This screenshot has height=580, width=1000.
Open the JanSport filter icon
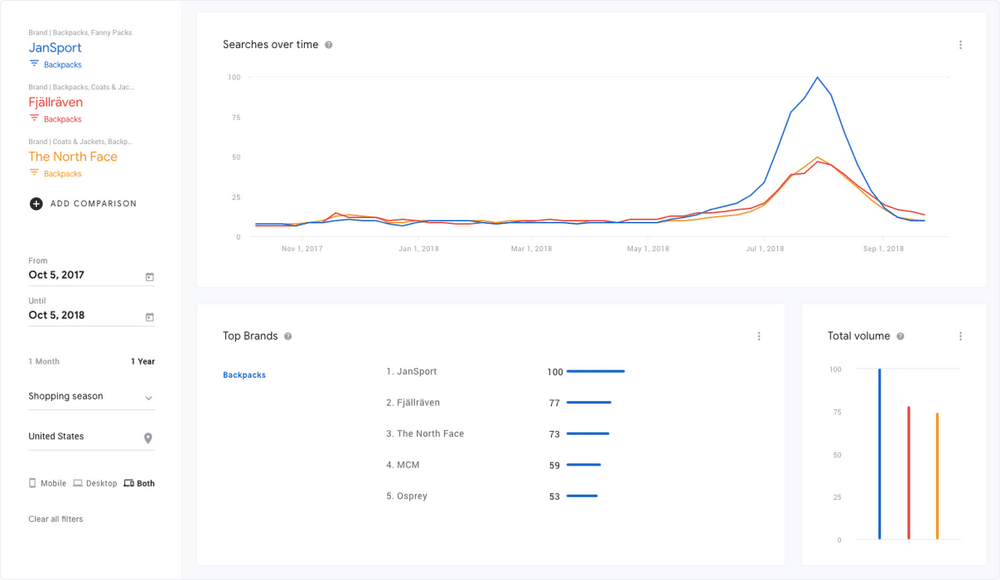coord(34,64)
